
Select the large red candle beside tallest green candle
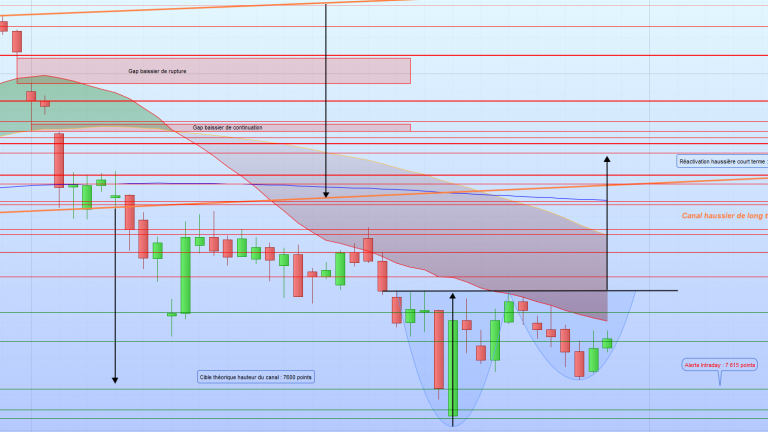(438, 349)
